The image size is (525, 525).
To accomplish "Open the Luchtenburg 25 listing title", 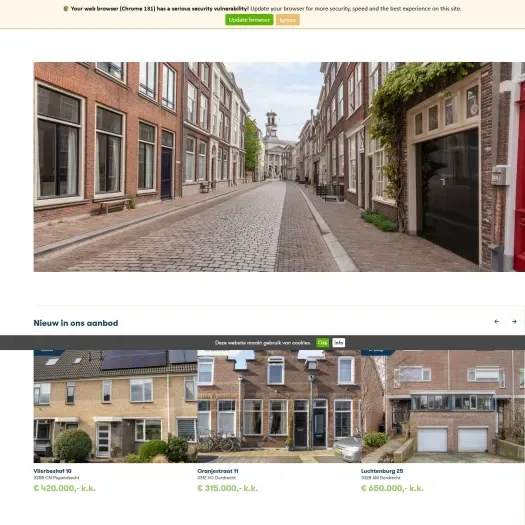I will [382, 471].
